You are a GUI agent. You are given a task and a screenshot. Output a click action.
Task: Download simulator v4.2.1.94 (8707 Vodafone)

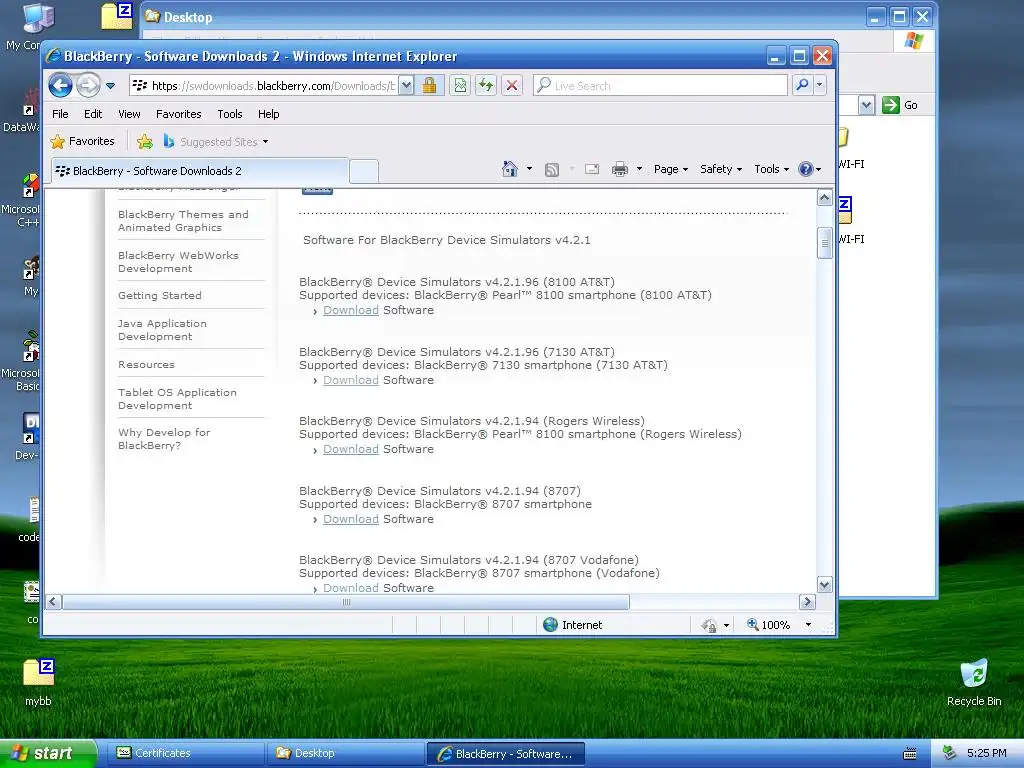tap(351, 588)
